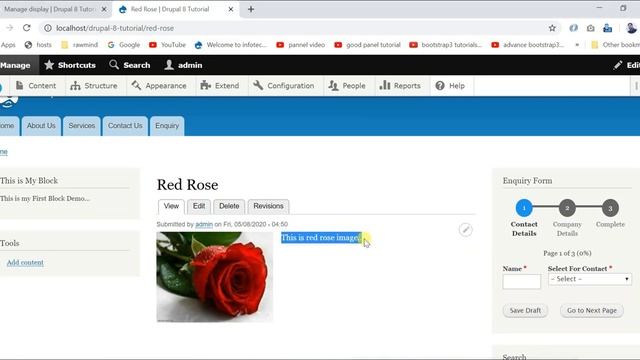Image resolution: width=640 pixels, height=360 pixels.
Task: Open the admin toolbar Search
Action: [x=130, y=65]
